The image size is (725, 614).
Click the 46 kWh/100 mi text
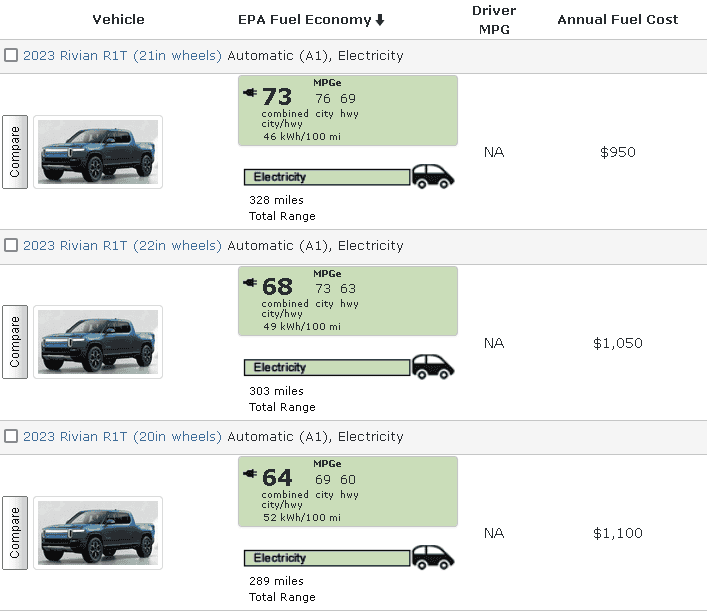click(x=302, y=136)
